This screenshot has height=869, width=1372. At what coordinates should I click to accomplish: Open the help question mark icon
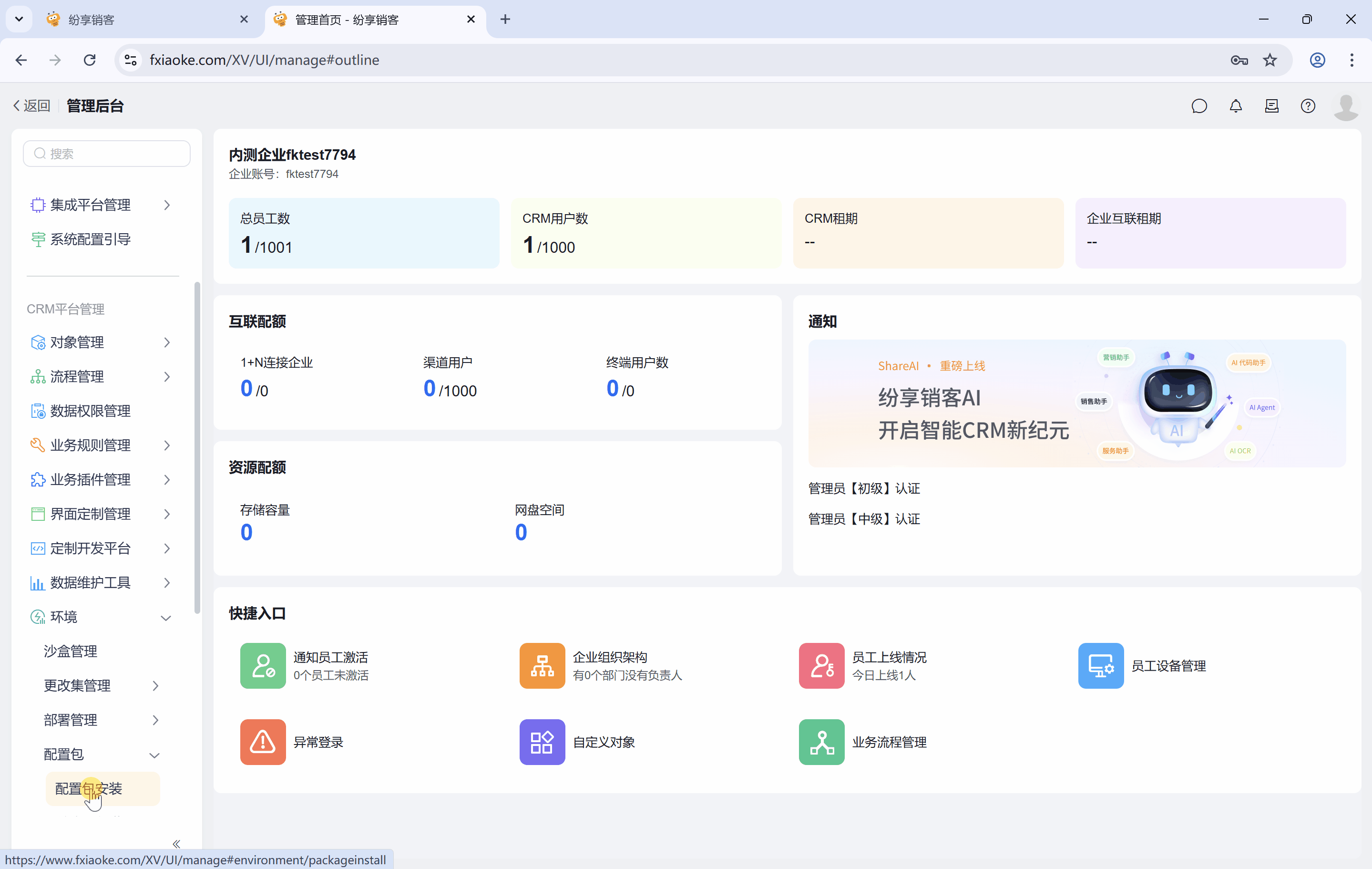click(x=1308, y=106)
